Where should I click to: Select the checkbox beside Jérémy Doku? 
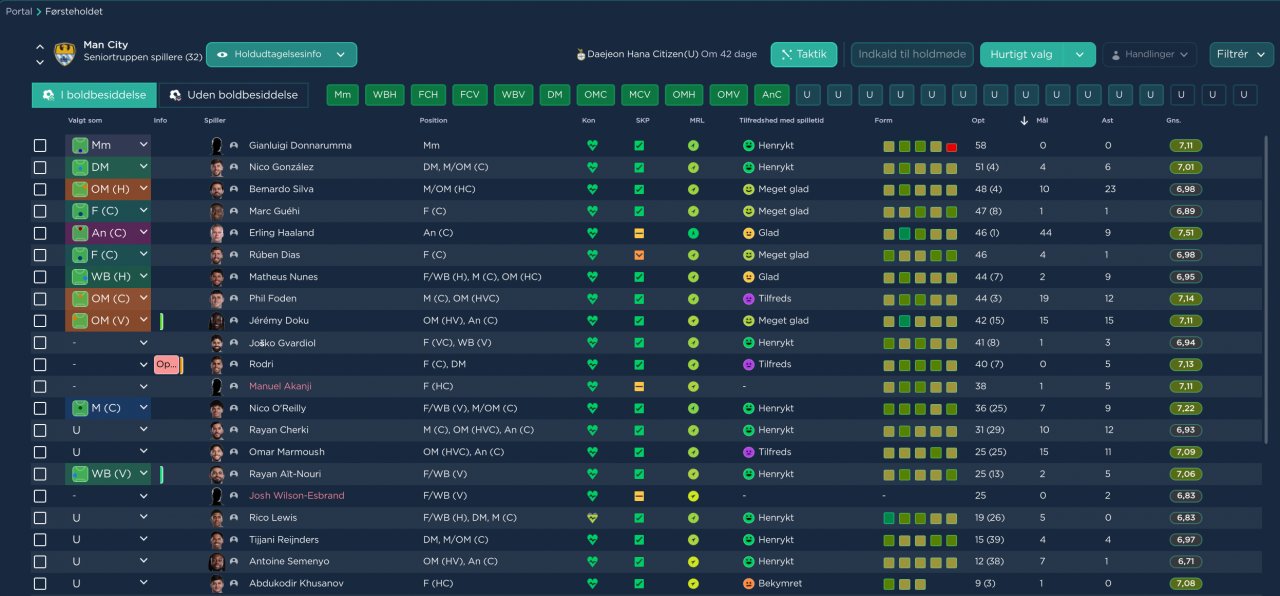tap(40, 321)
